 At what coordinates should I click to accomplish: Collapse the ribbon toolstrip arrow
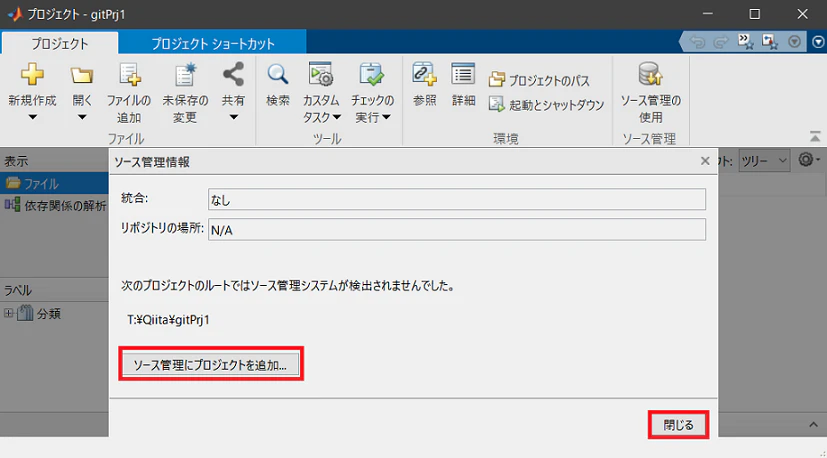(815, 137)
